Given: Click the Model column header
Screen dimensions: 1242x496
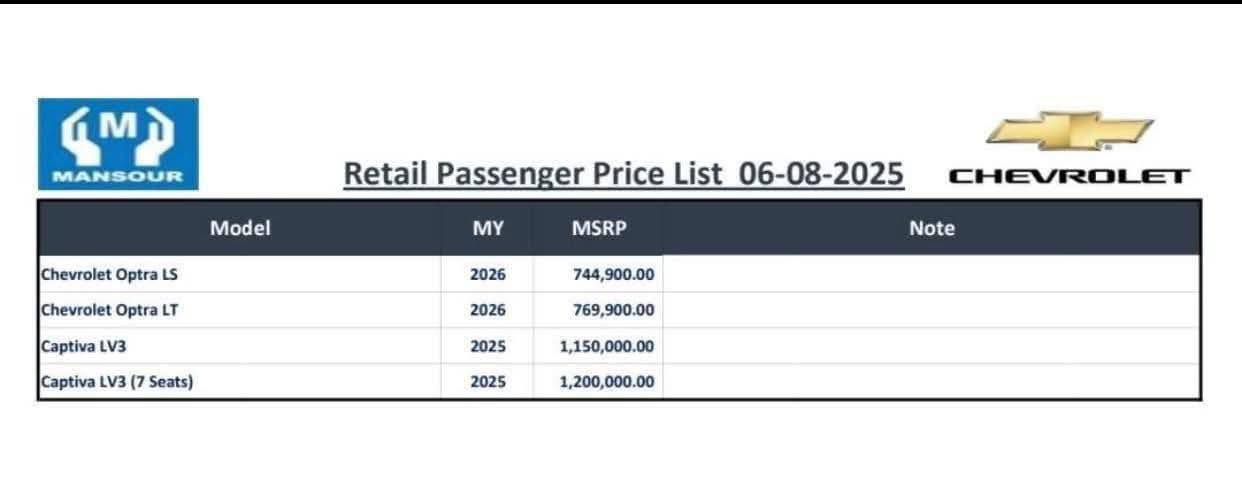Looking at the screenshot, I should click(x=240, y=228).
